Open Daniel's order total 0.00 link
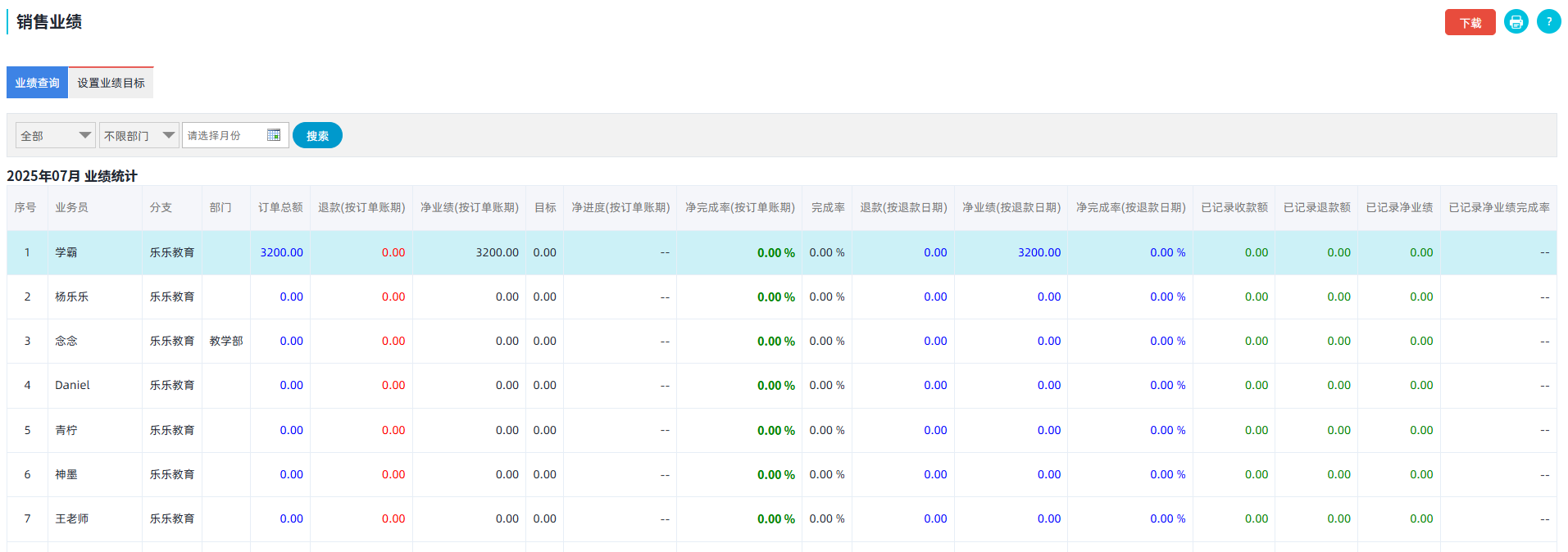The width and height of the screenshot is (1568, 552). coord(291,385)
